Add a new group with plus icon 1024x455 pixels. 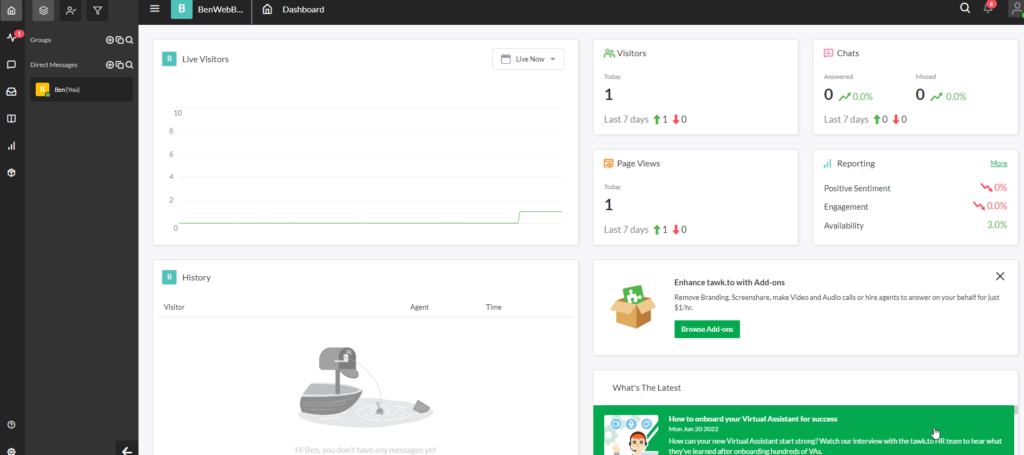click(110, 40)
